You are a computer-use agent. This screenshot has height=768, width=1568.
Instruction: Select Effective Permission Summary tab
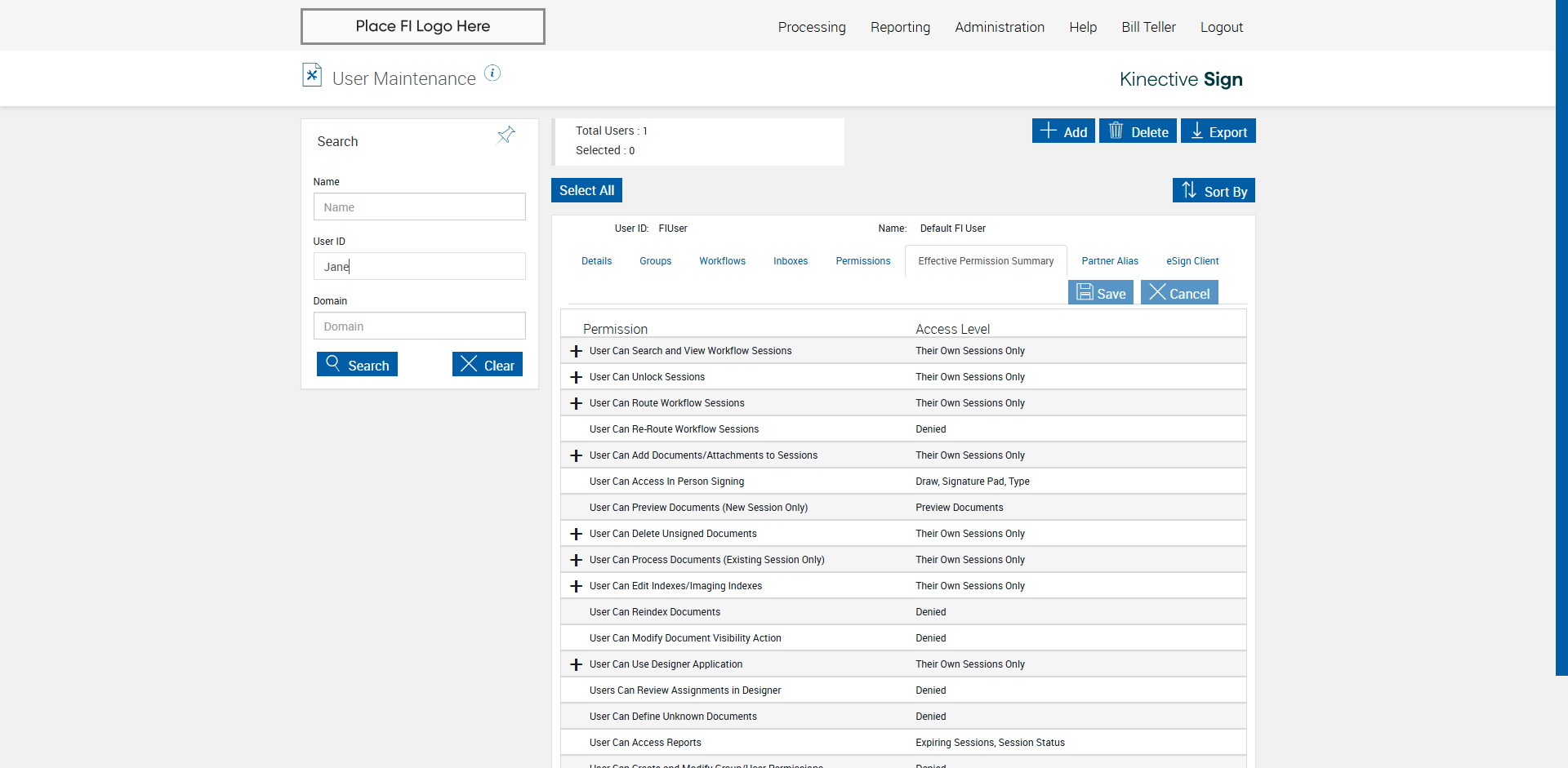986,261
